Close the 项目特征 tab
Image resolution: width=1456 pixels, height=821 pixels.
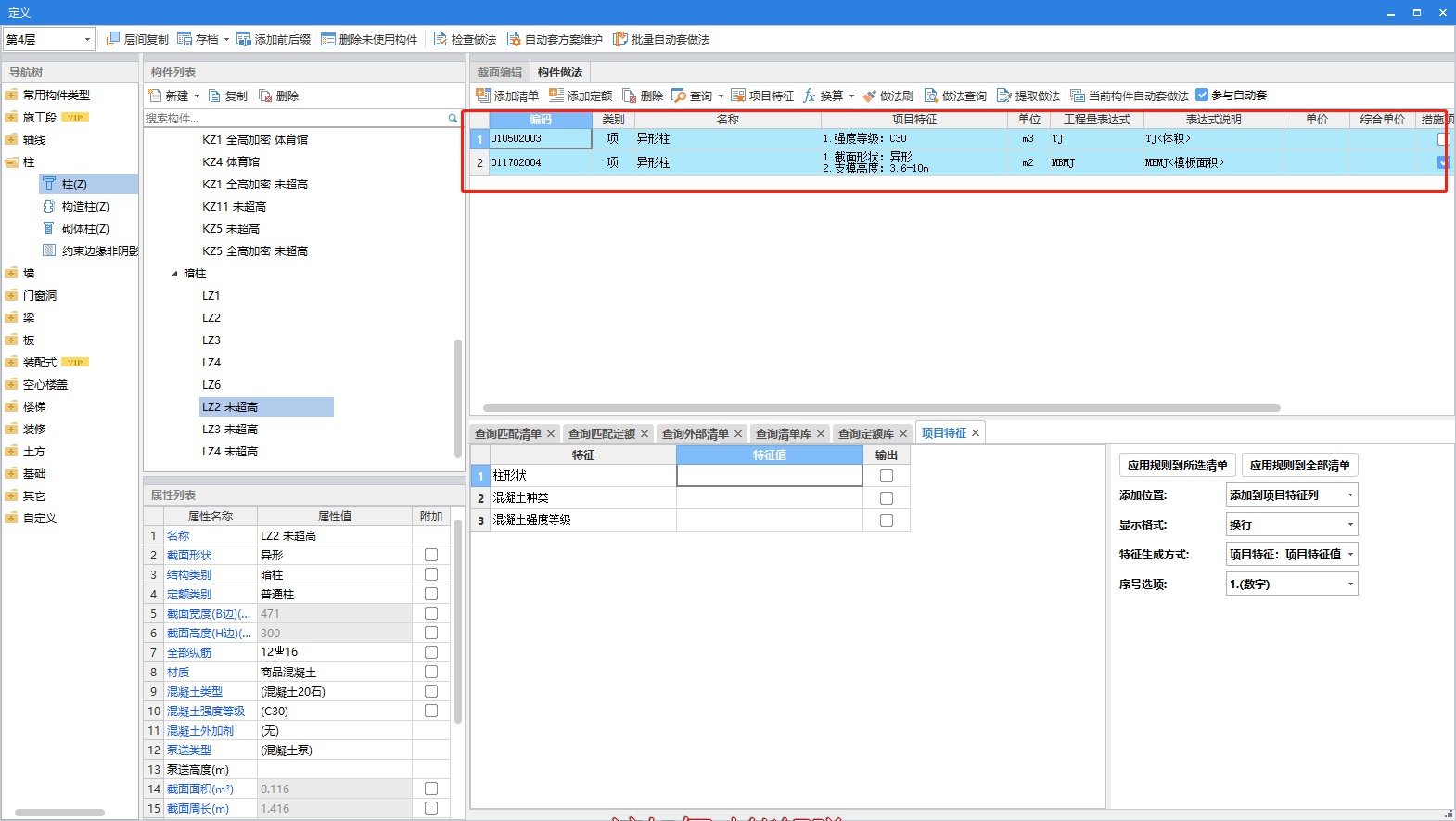coord(976,433)
